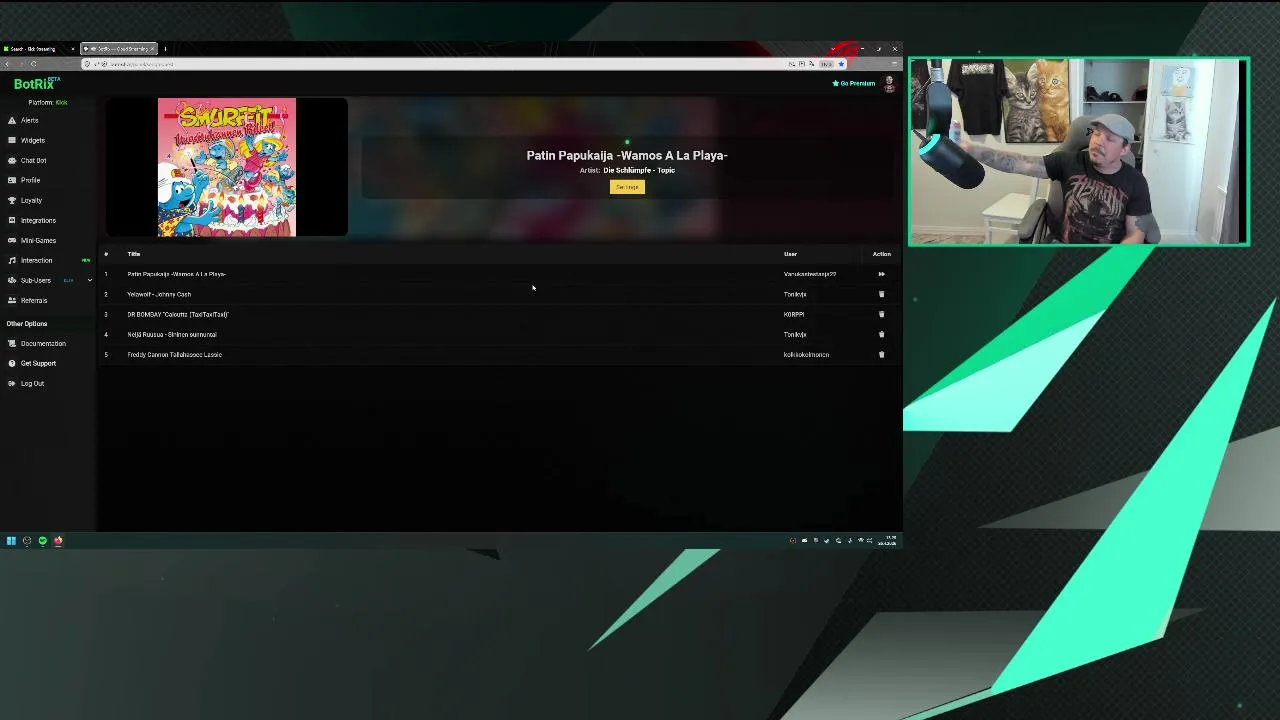Click the user name 'KORPPI'

point(794,314)
